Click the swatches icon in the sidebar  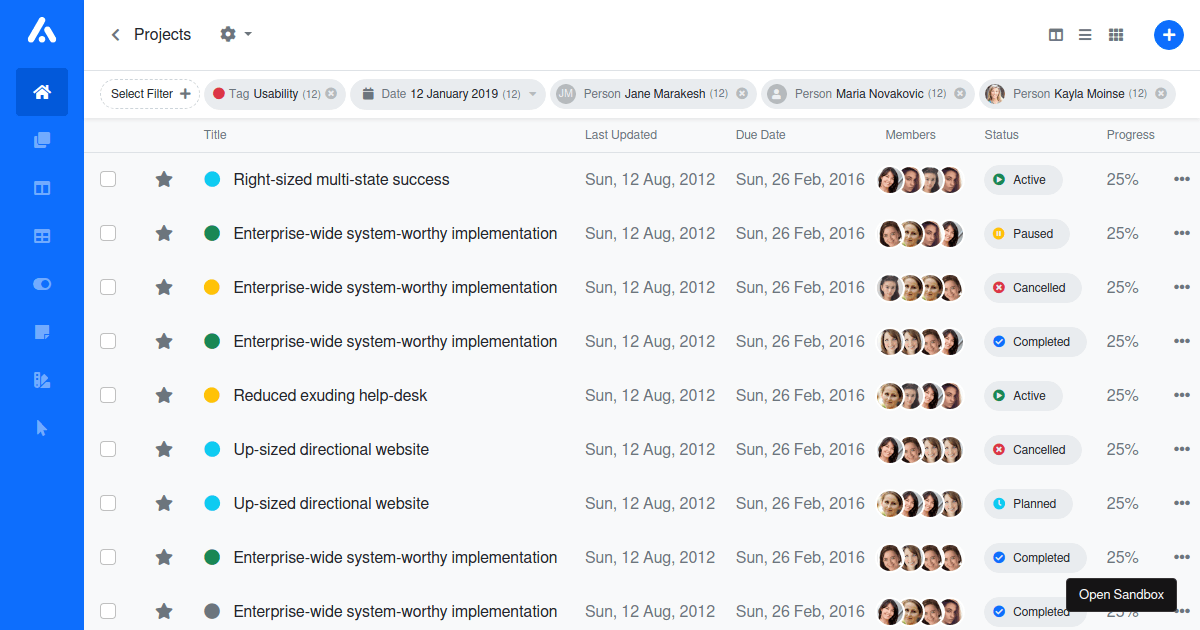42,379
